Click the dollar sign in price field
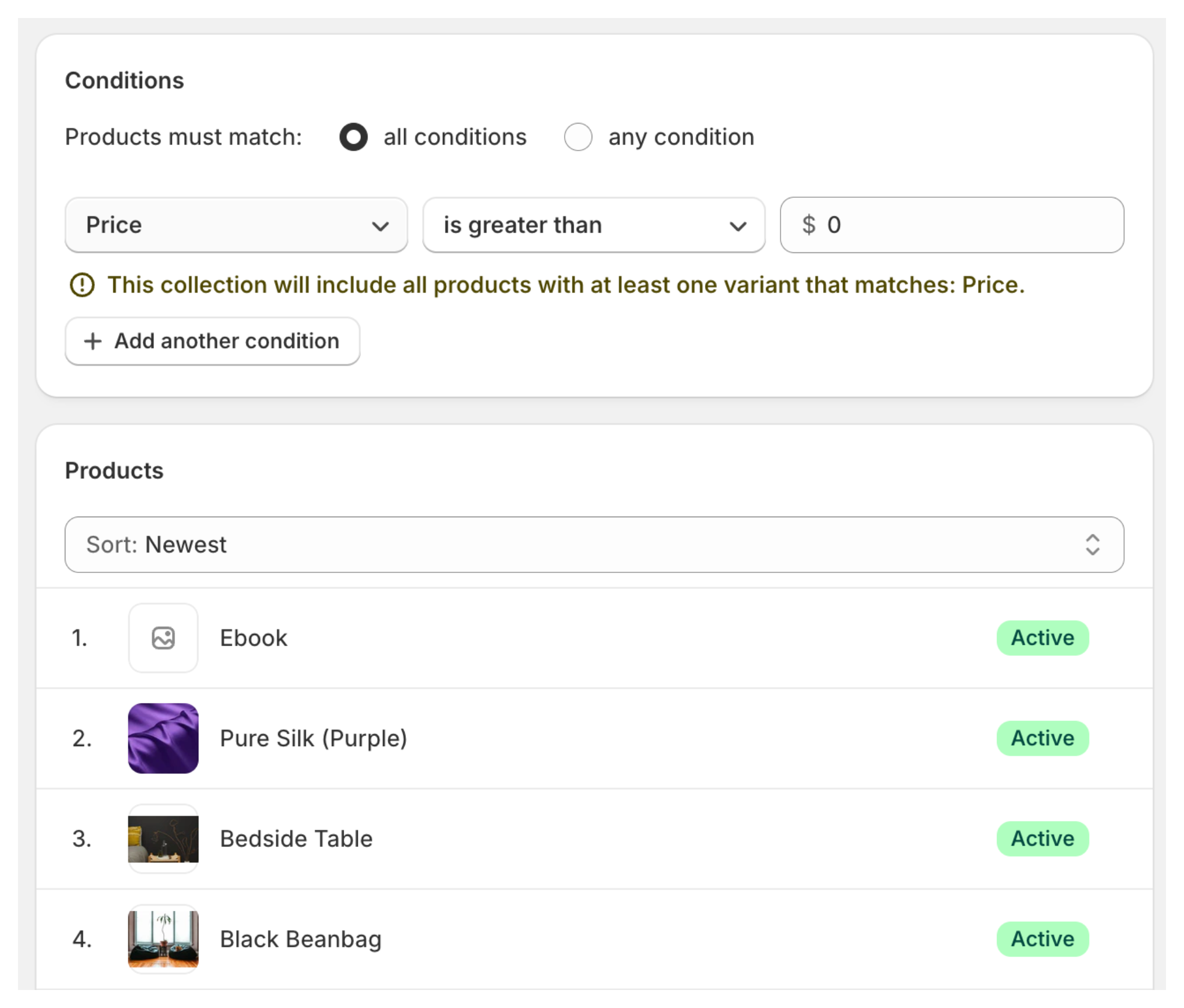The image size is (1184, 1008). 809,225
